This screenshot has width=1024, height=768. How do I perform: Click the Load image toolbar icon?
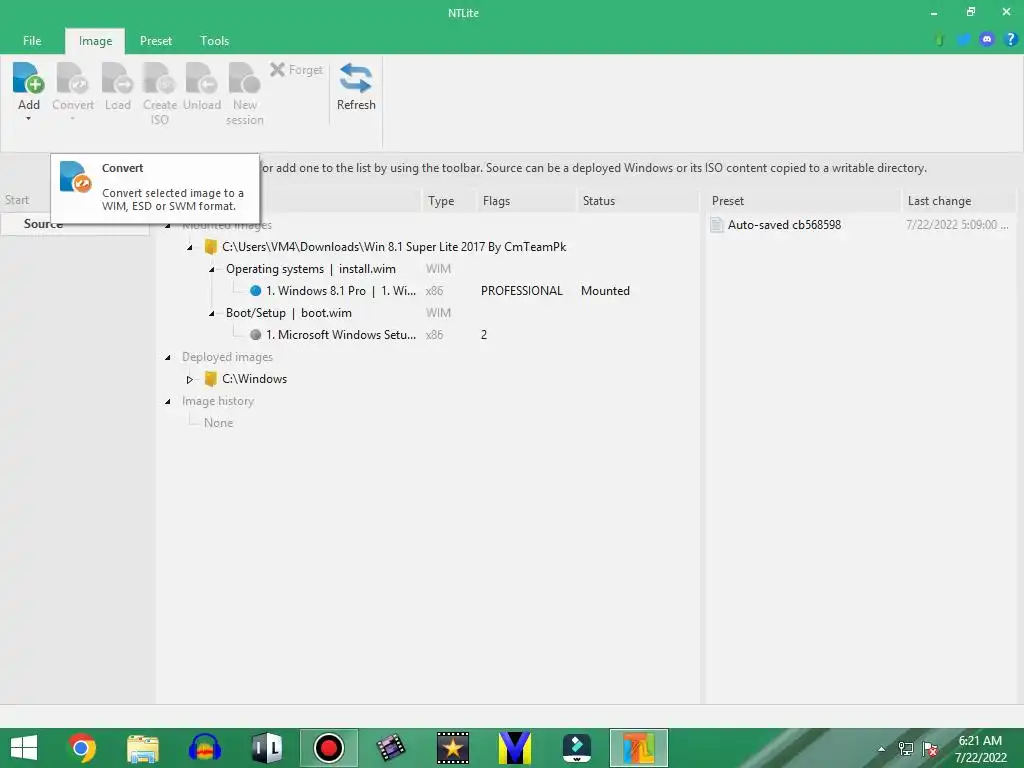118,79
